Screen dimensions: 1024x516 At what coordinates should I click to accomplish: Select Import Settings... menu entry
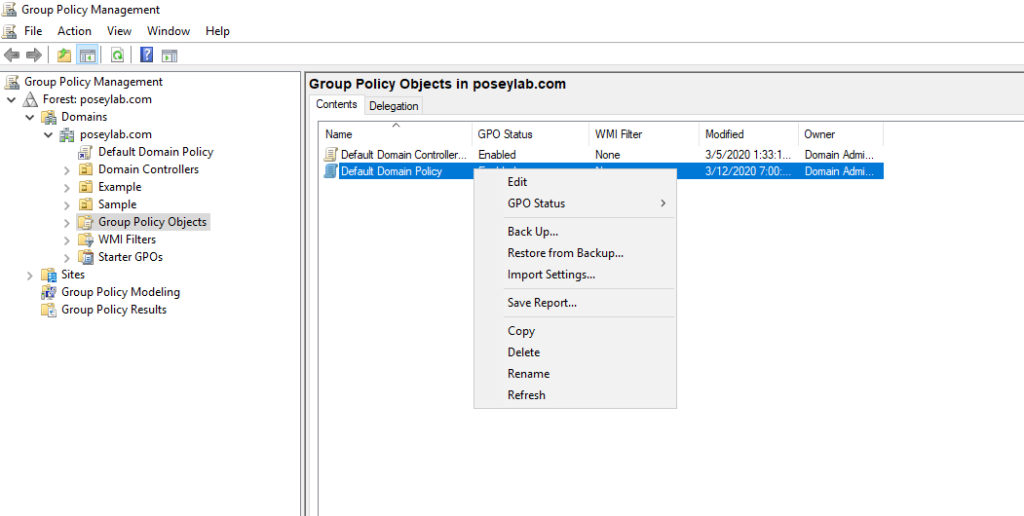coord(575,274)
